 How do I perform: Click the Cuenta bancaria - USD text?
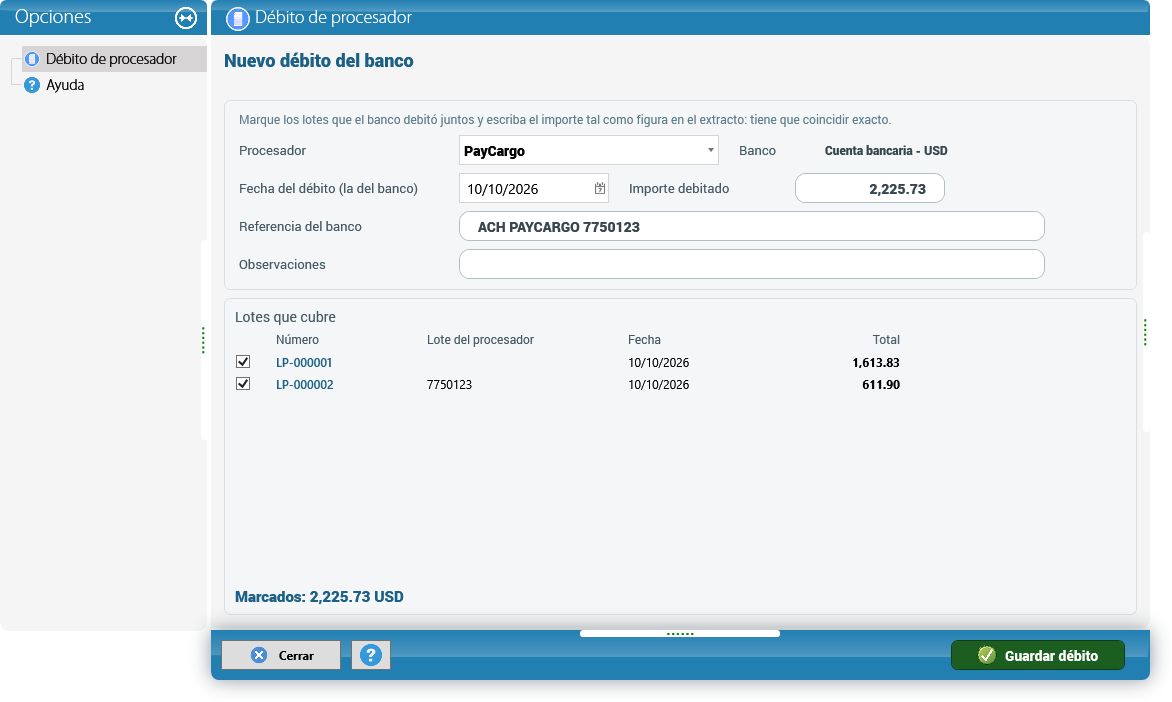[886, 150]
